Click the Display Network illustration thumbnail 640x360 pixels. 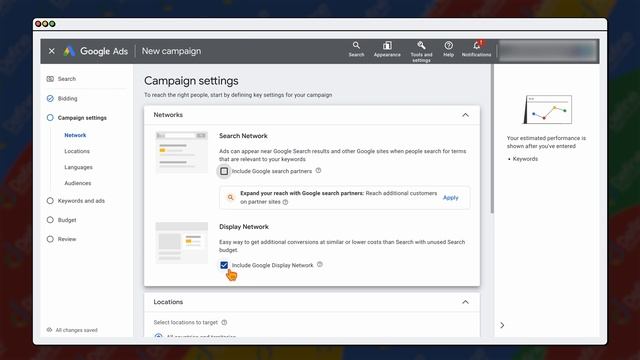[x=182, y=243]
